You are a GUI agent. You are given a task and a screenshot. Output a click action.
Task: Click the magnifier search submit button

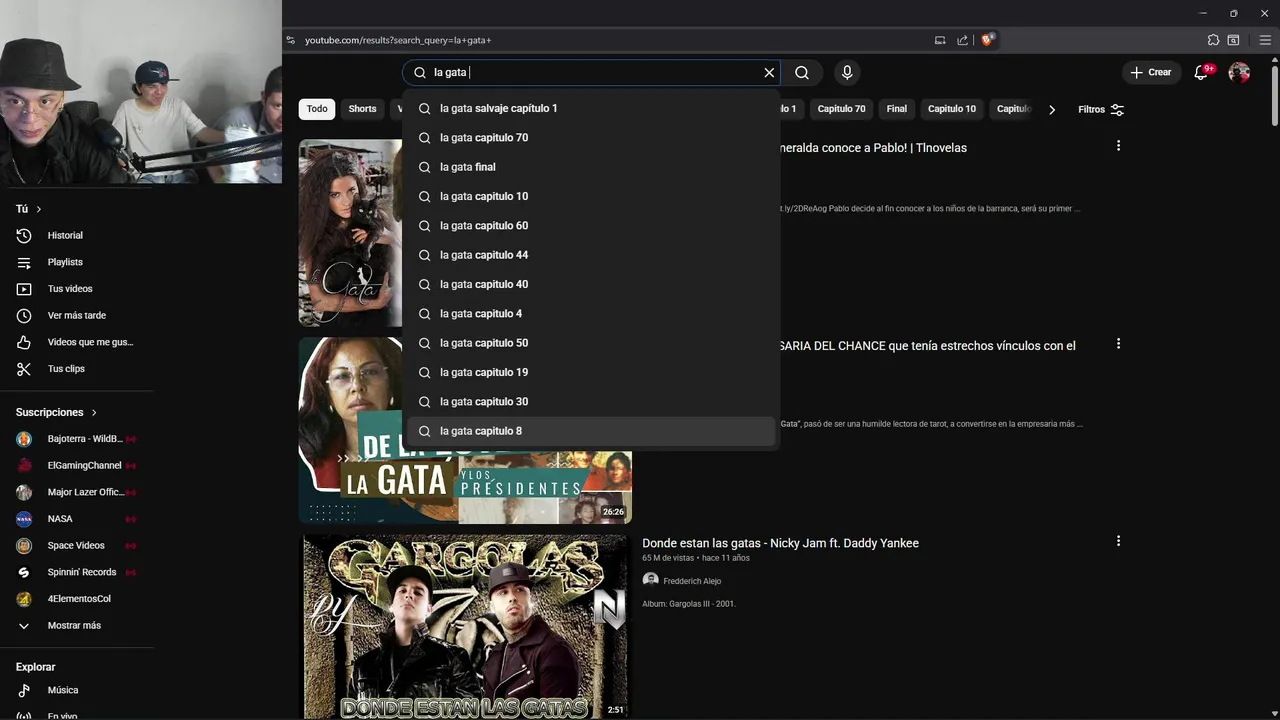point(802,72)
